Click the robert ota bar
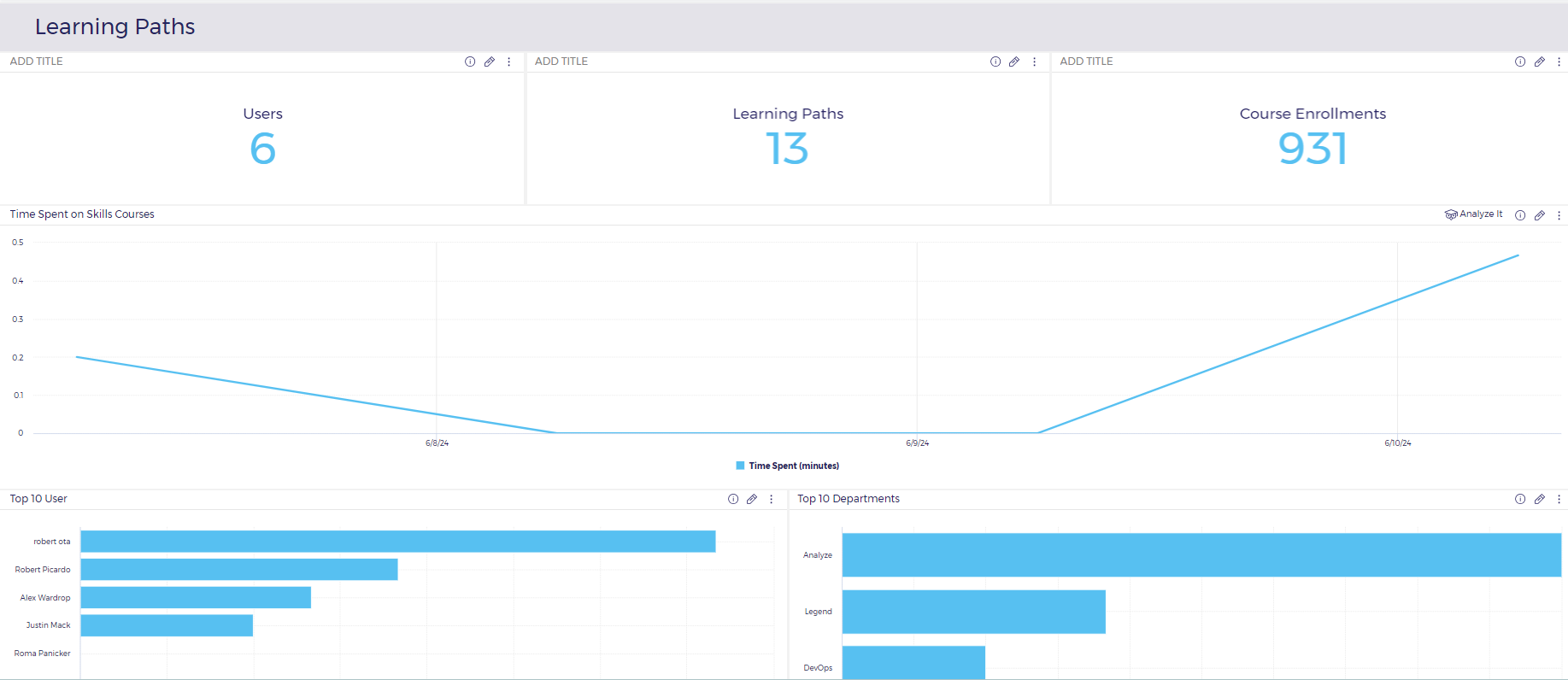The image size is (1568, 680). point(397,542)
